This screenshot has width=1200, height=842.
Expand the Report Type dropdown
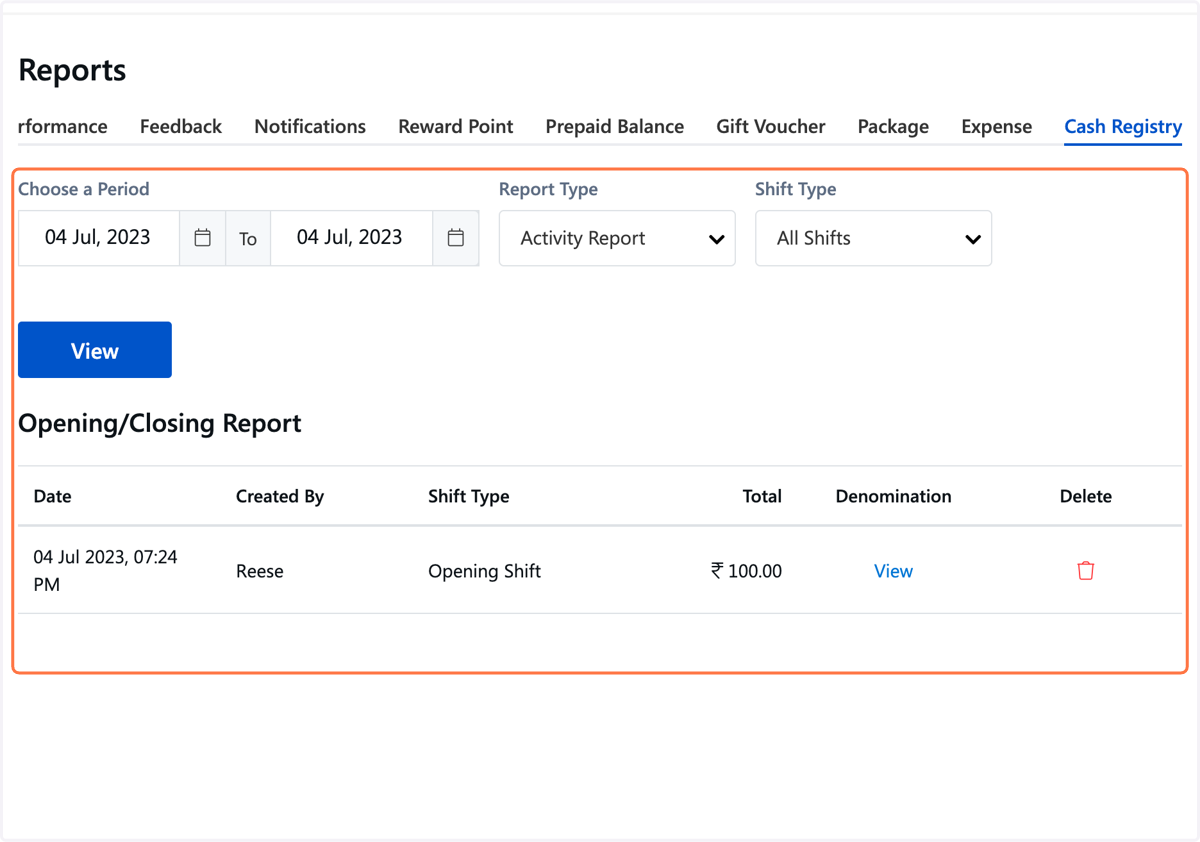(x=617, y=238)
